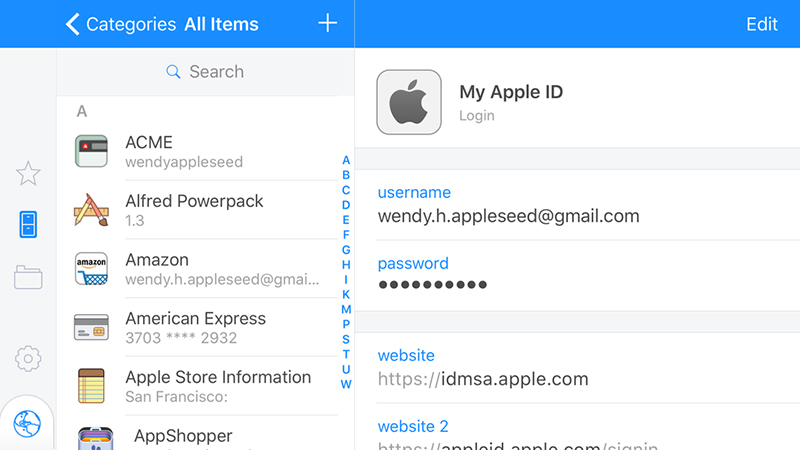
Task: Open the idmsa.apple.com website link
Action: [x=483, y=379]
